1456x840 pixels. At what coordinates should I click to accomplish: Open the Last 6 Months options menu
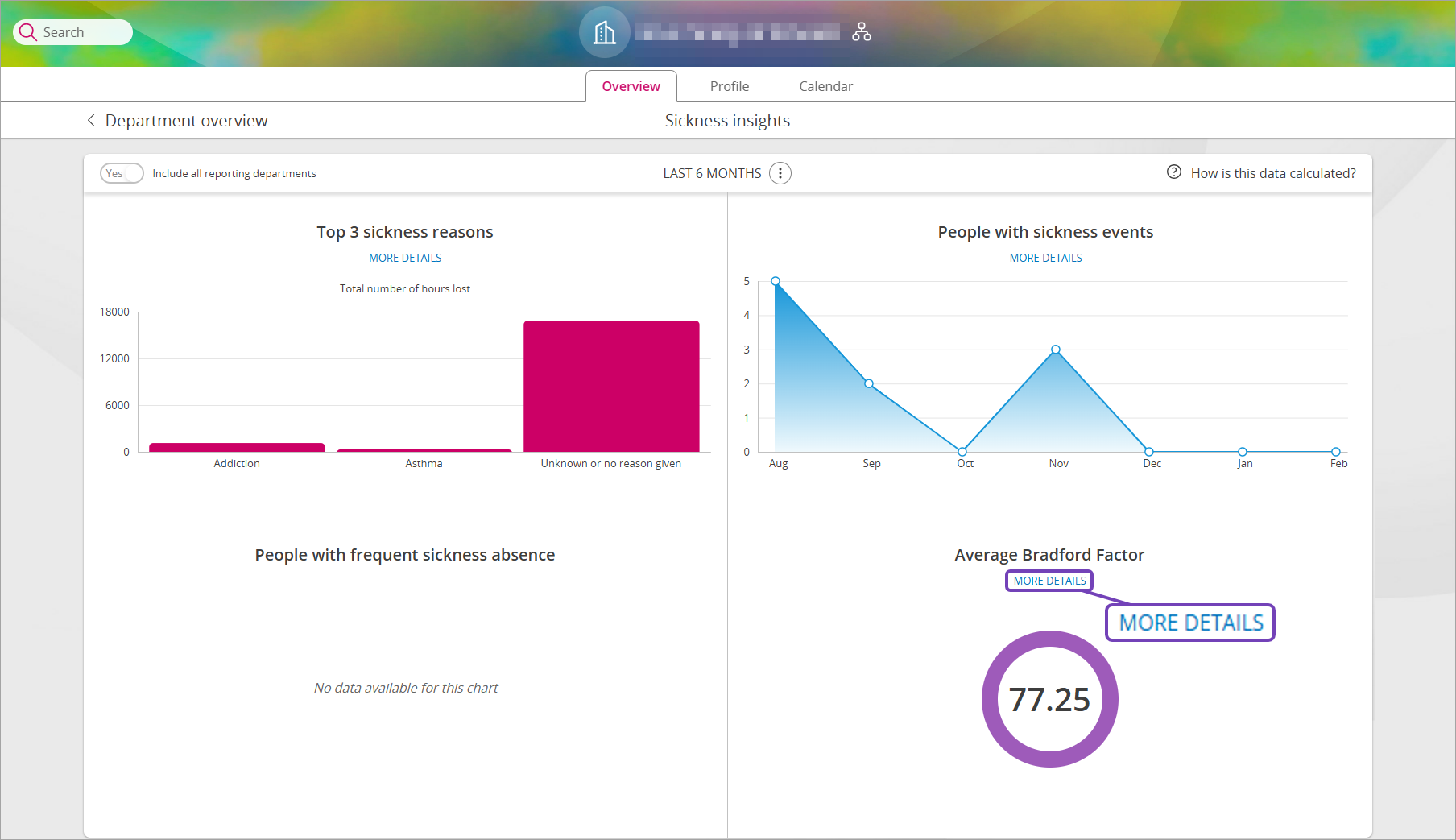(780, 173)
